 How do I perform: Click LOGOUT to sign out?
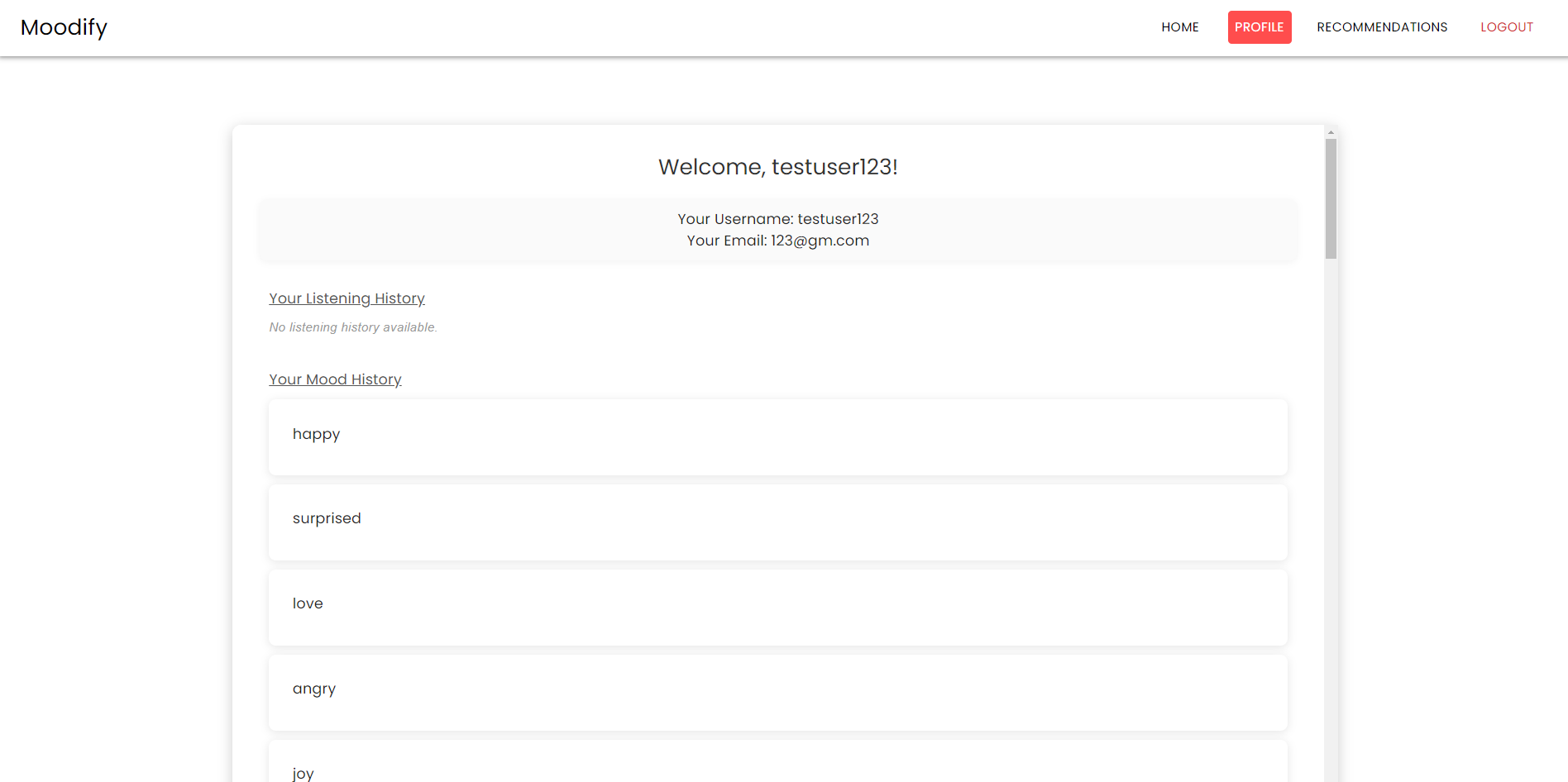[1506, 27]
